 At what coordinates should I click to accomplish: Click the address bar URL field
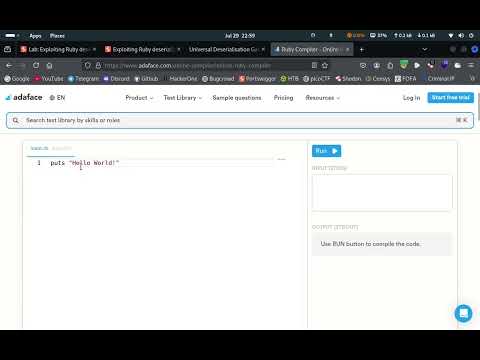tap(207, 65)
